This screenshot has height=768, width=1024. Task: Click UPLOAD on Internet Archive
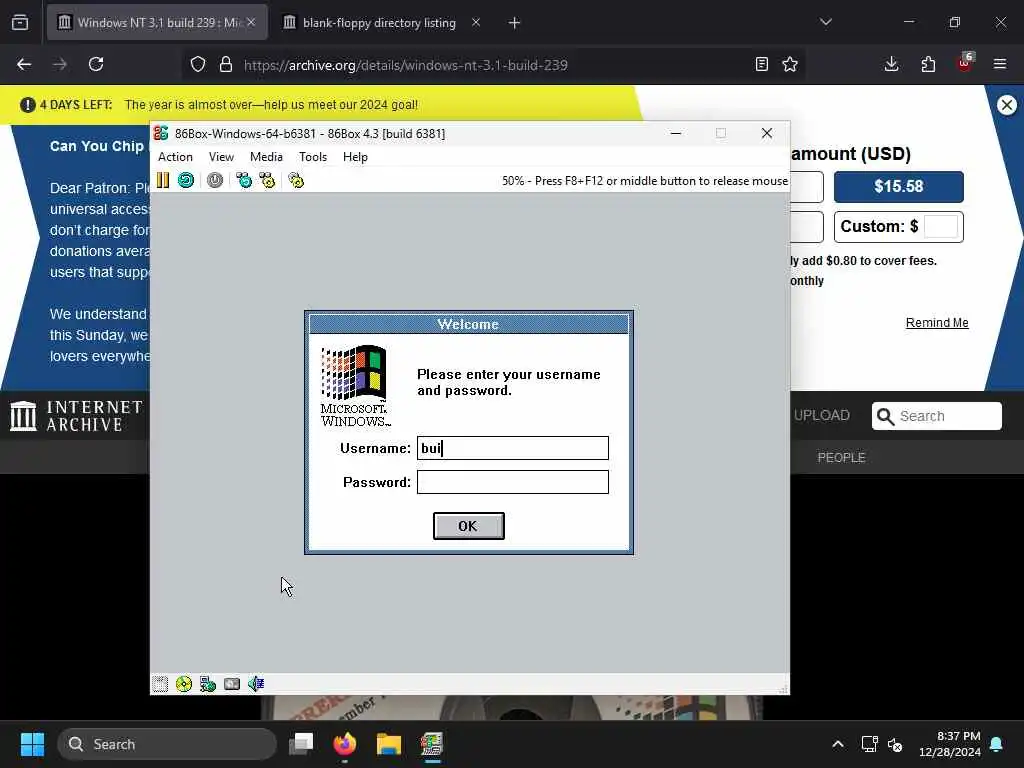tap(822, 415)
